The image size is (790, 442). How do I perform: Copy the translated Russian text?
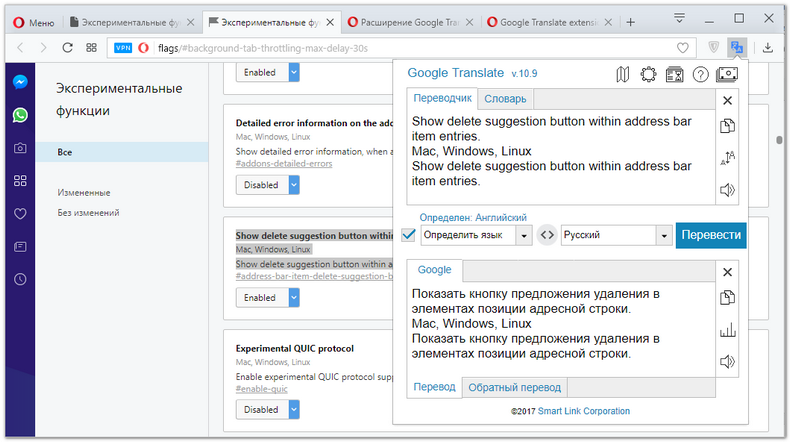728,297
